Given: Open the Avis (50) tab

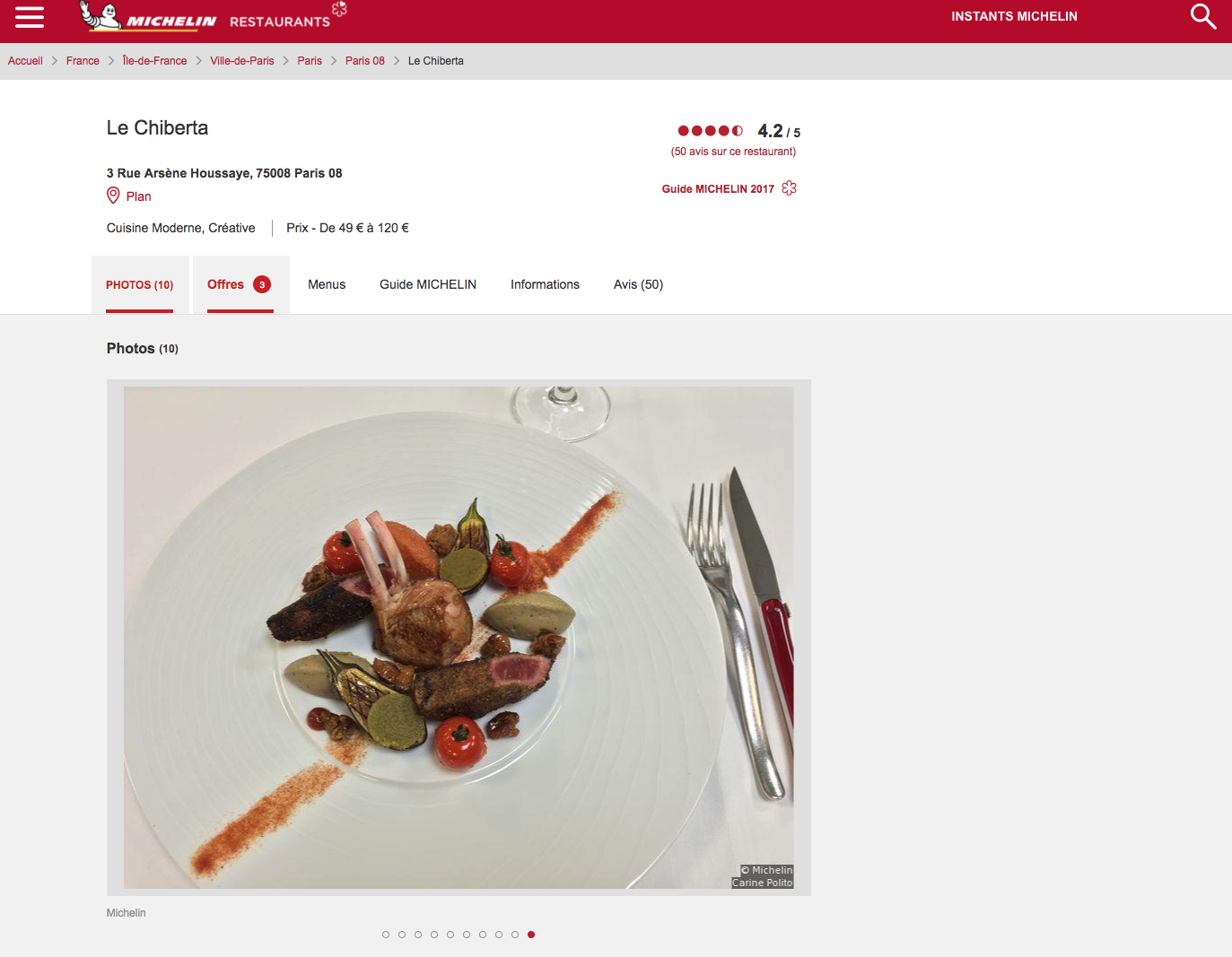Looking at the screenshot, I should pyautogui.click(x=638, y=284).
